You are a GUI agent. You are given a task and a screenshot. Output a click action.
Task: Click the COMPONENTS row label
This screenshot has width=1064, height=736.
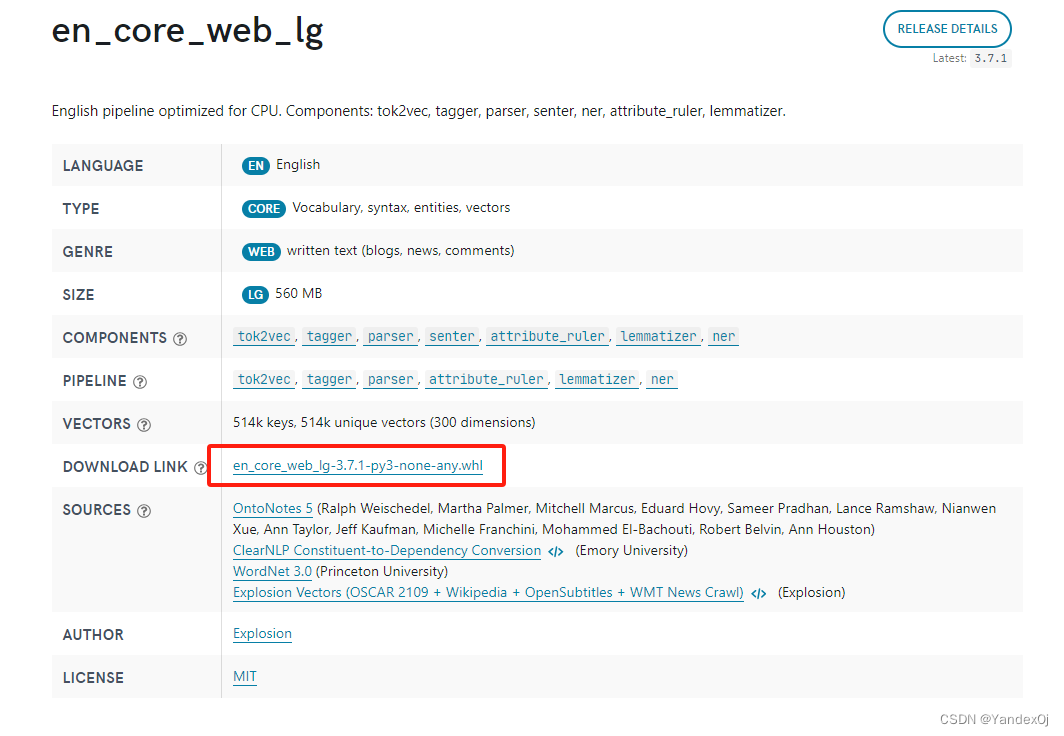[115, 338]
